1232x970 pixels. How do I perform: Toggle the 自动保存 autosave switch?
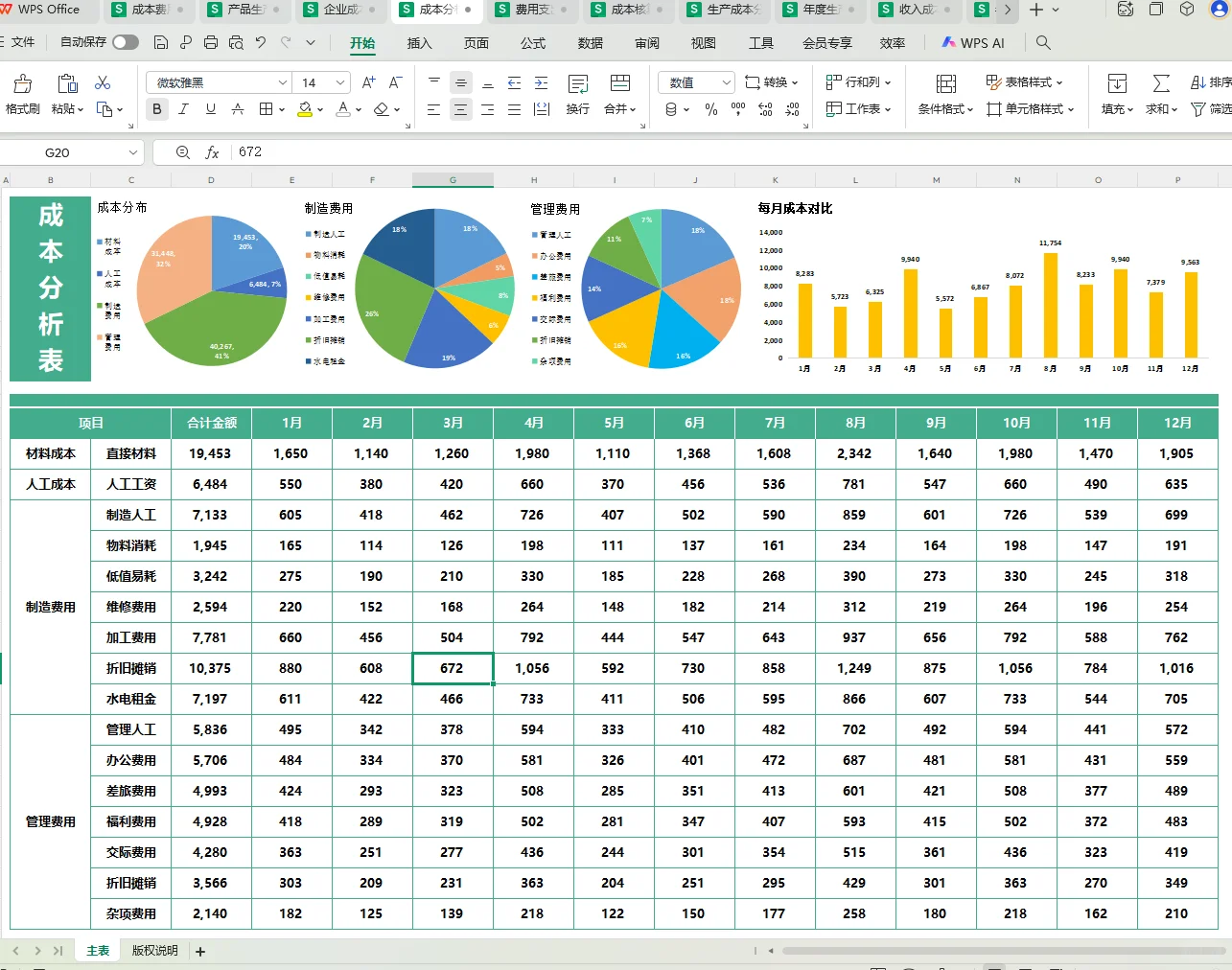[126, 42]
